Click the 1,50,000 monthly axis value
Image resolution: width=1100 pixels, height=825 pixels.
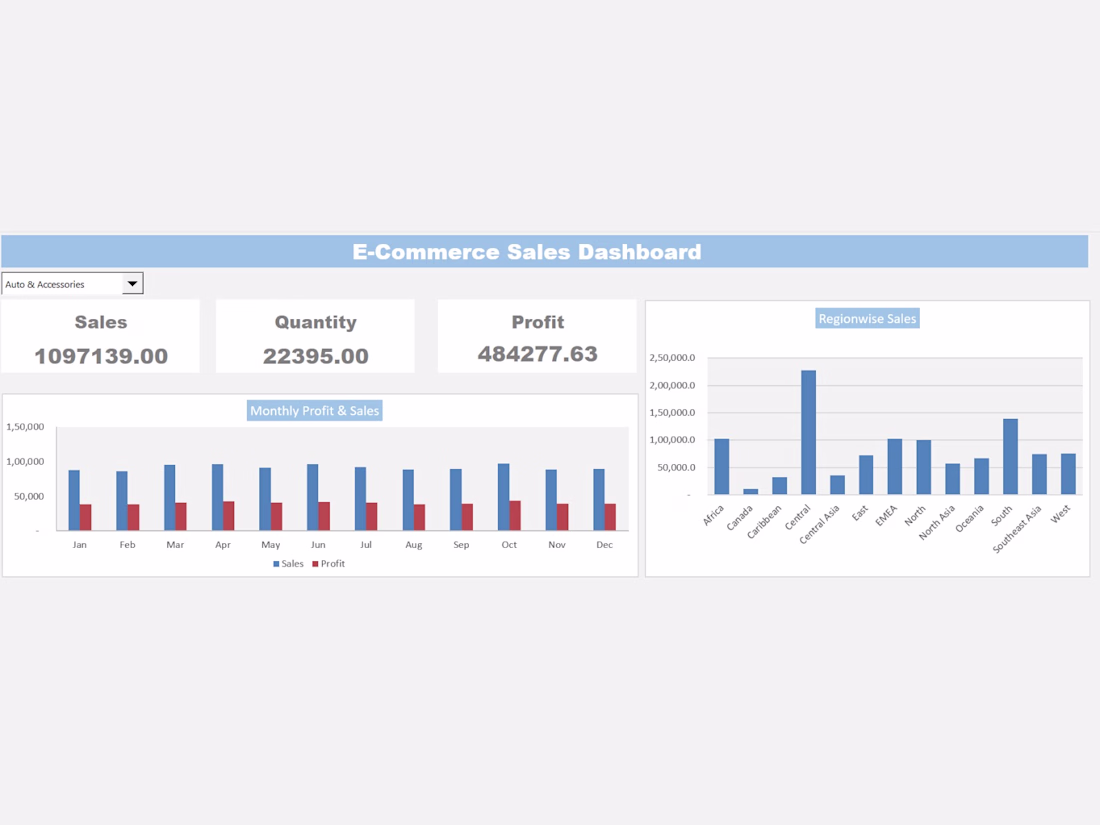coord(25,427)
